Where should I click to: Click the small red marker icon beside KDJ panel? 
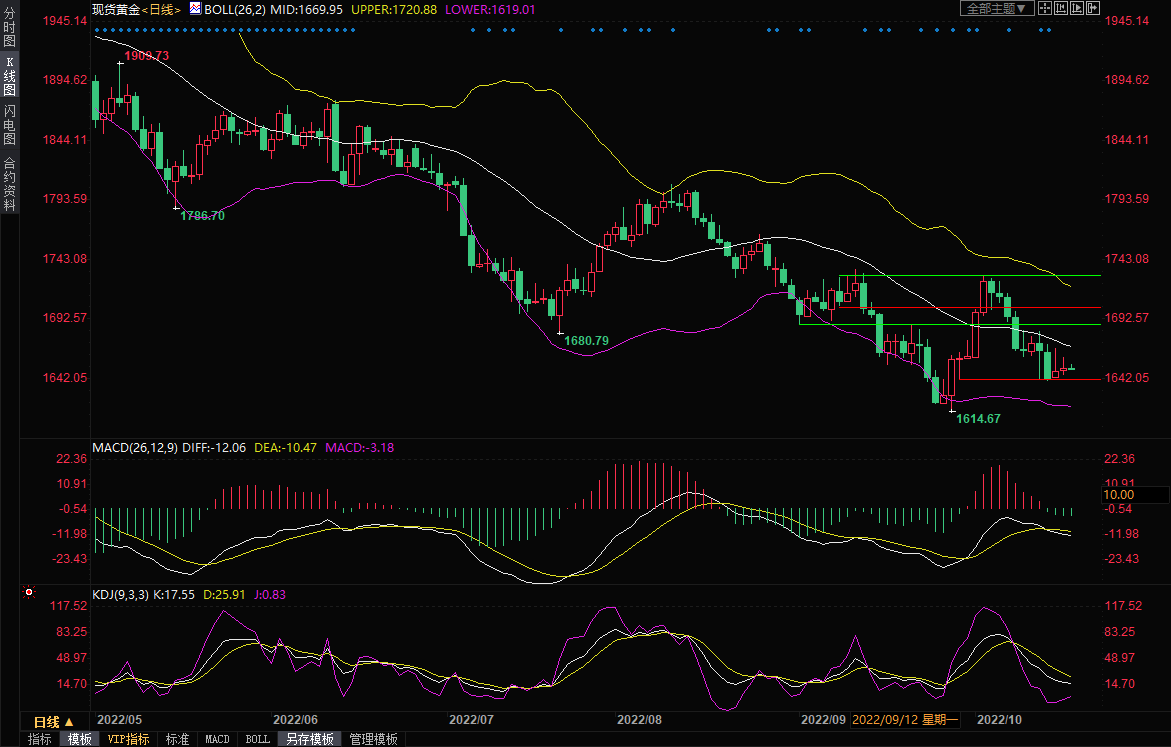tap(30, 594)
